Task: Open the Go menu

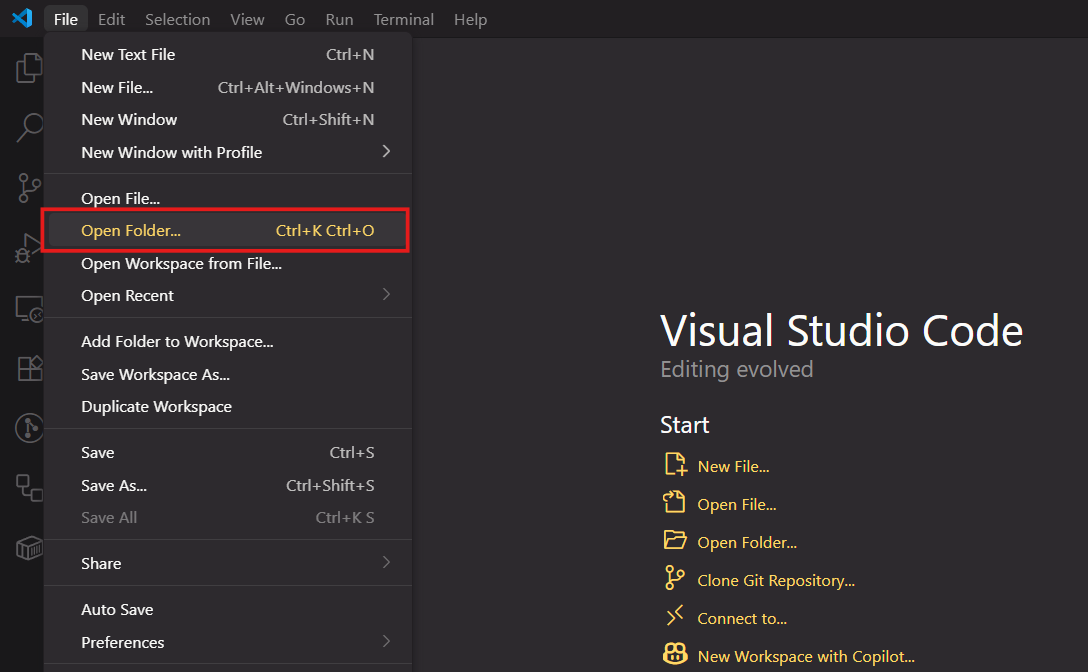Action: click(295, 19)
